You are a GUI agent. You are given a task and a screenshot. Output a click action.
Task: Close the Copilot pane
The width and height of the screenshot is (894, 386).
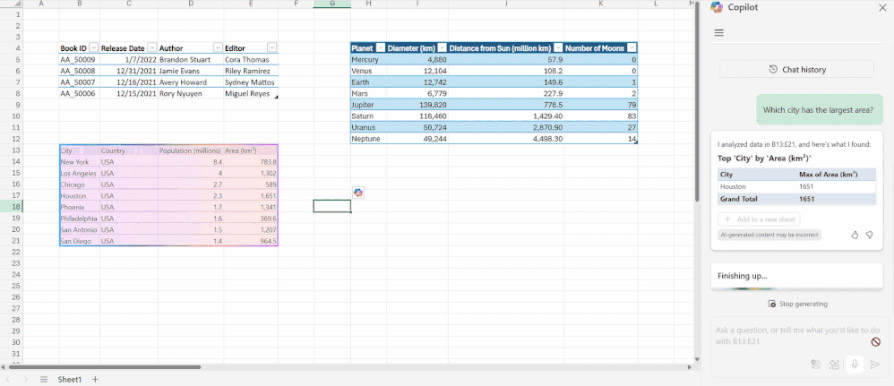[x=882, y=7]
